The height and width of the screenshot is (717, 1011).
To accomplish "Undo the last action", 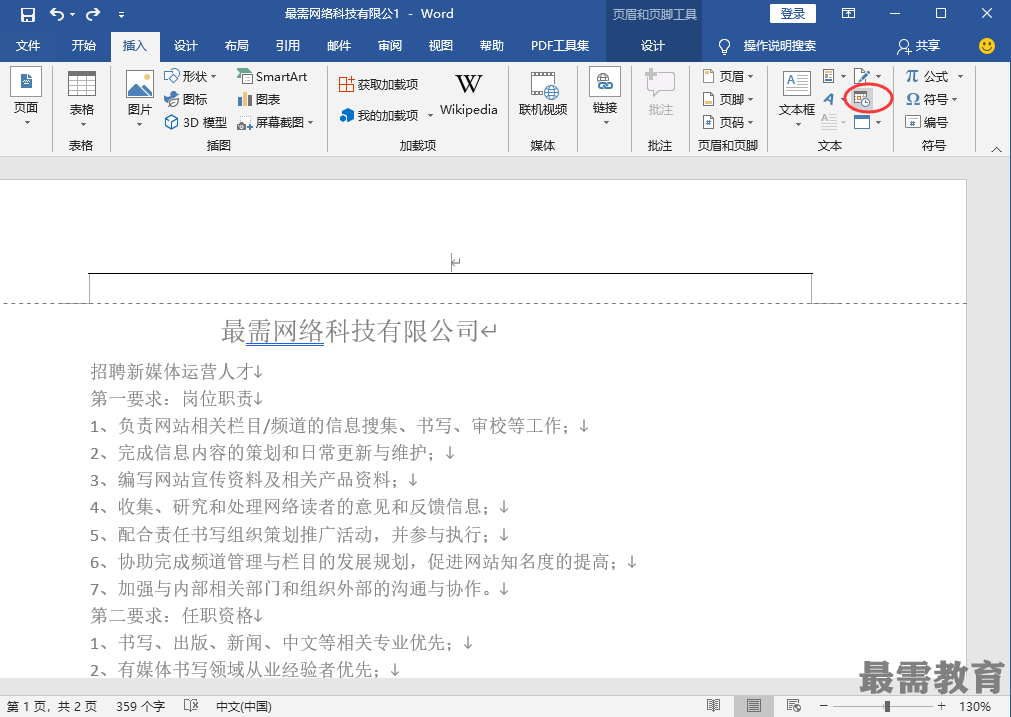I will 57,14.
